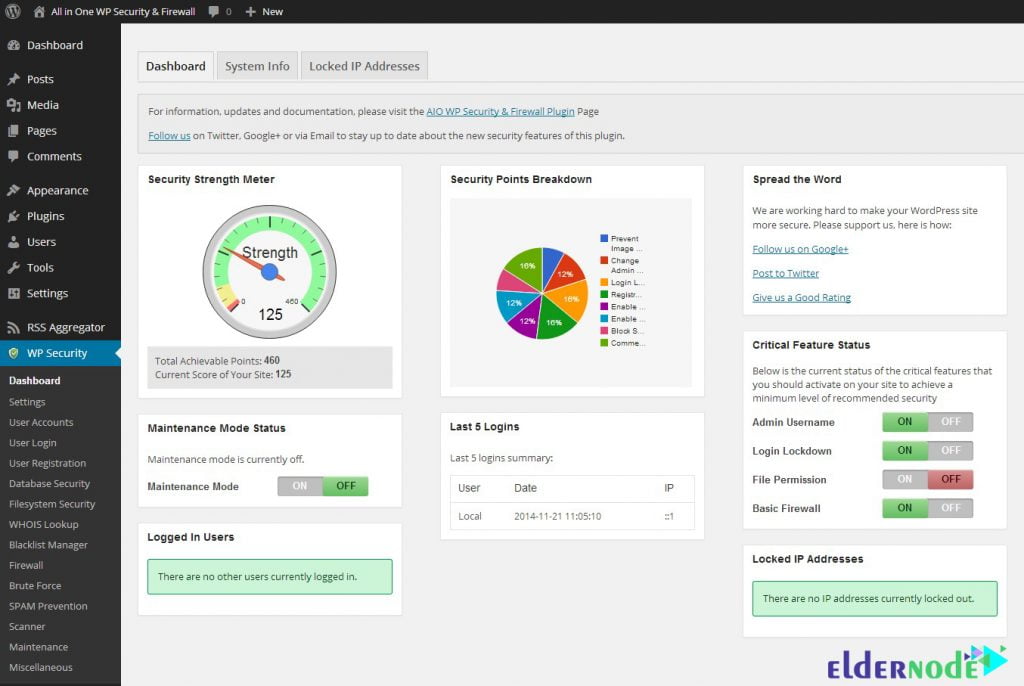
Task: Switch to the System Info tab
Action: click(x=257, y=65)
